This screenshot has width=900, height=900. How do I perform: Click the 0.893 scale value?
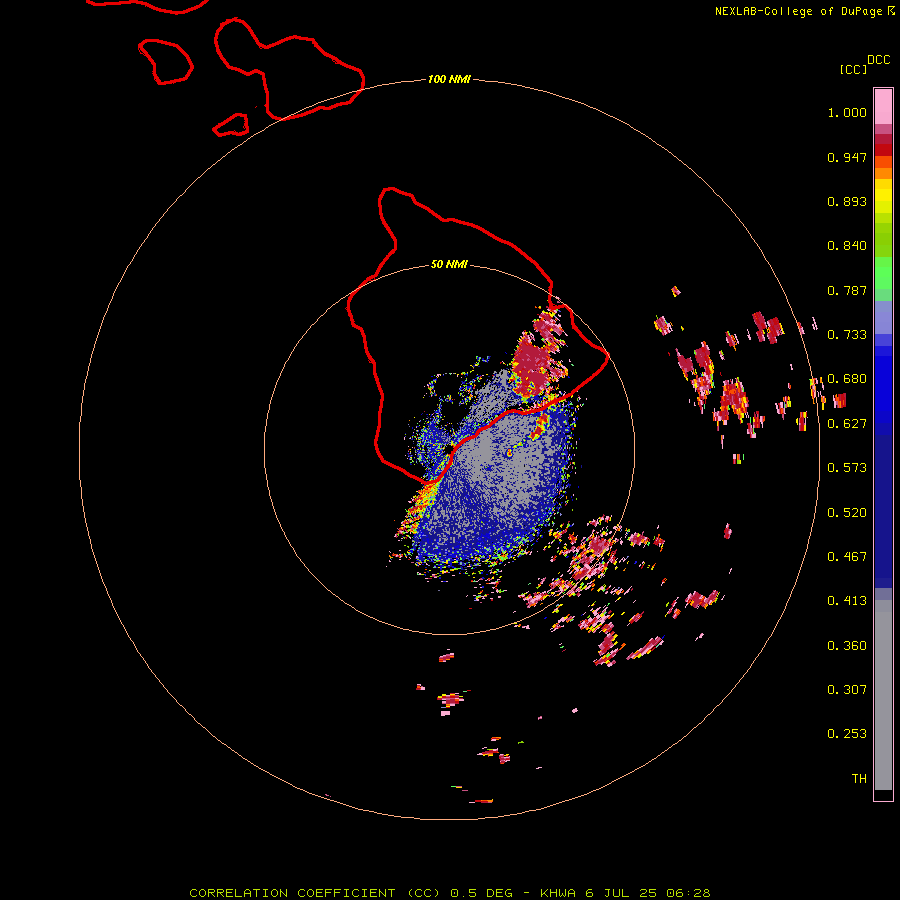pyautogui.click(x=847, y=201)
